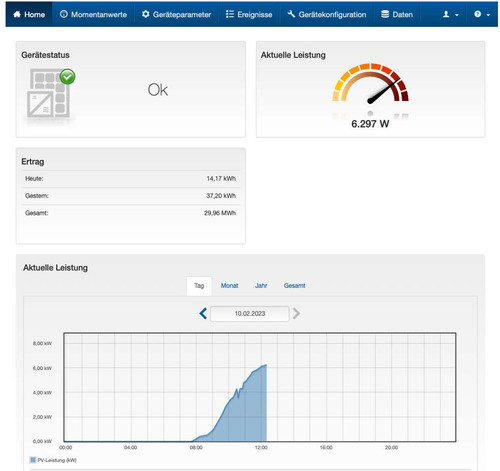Switch to the Monat chart tab
Viewport: 500px width, 471px height.
229,286
